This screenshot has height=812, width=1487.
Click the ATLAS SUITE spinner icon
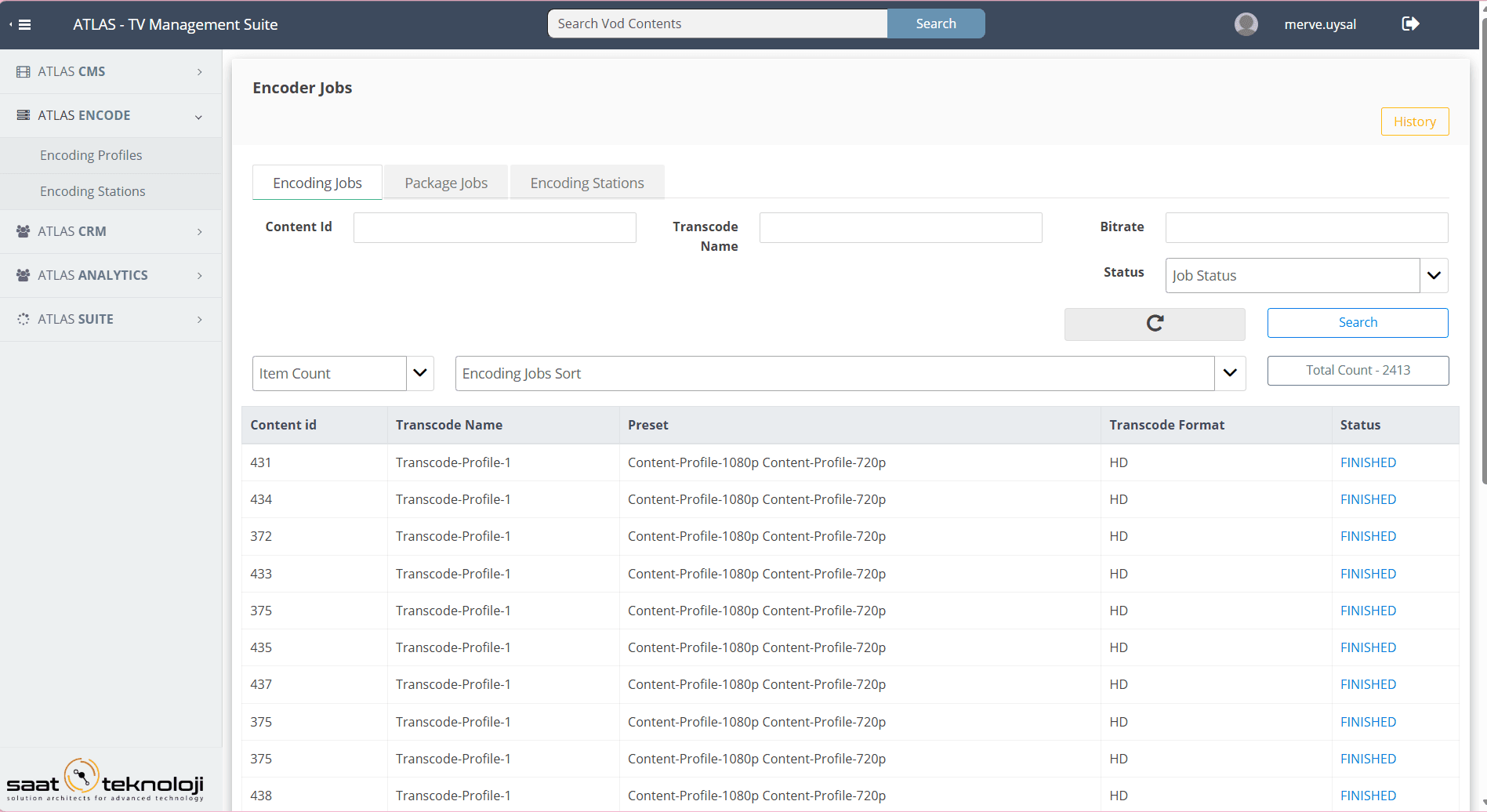(24, 319)
